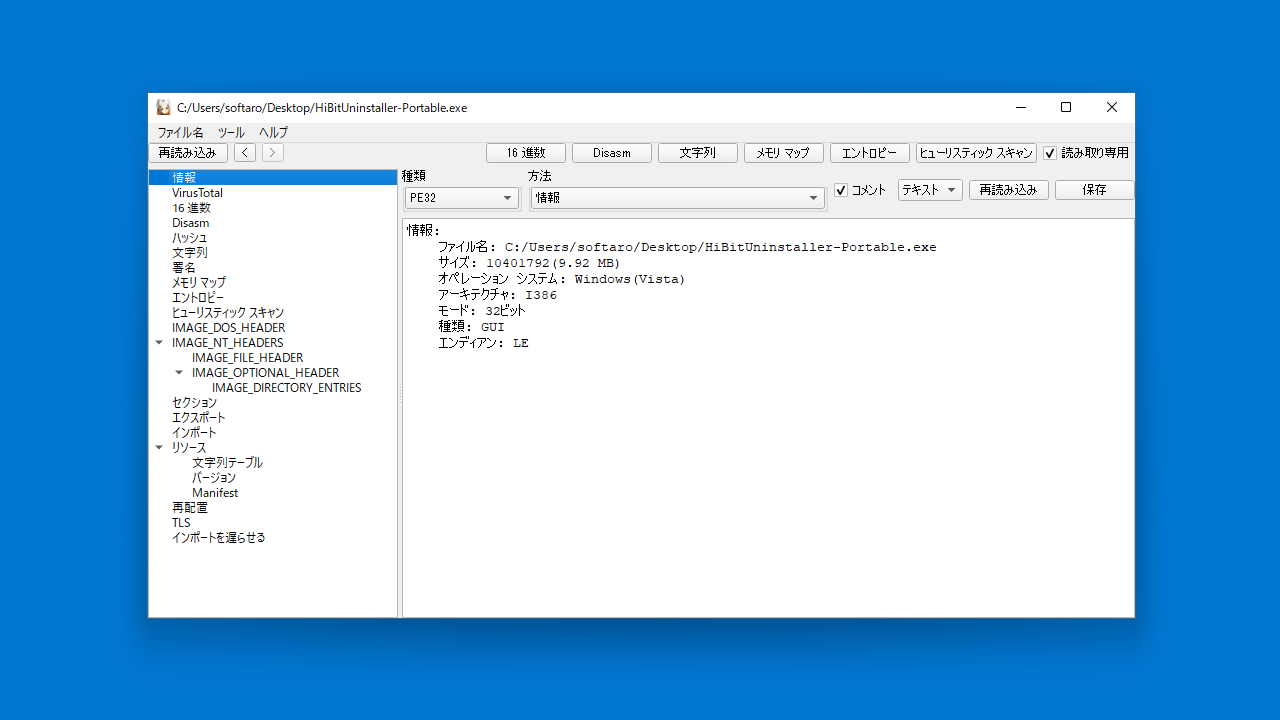Select バージョン in the tree
1280x720 pixels.
pos(214,478)
